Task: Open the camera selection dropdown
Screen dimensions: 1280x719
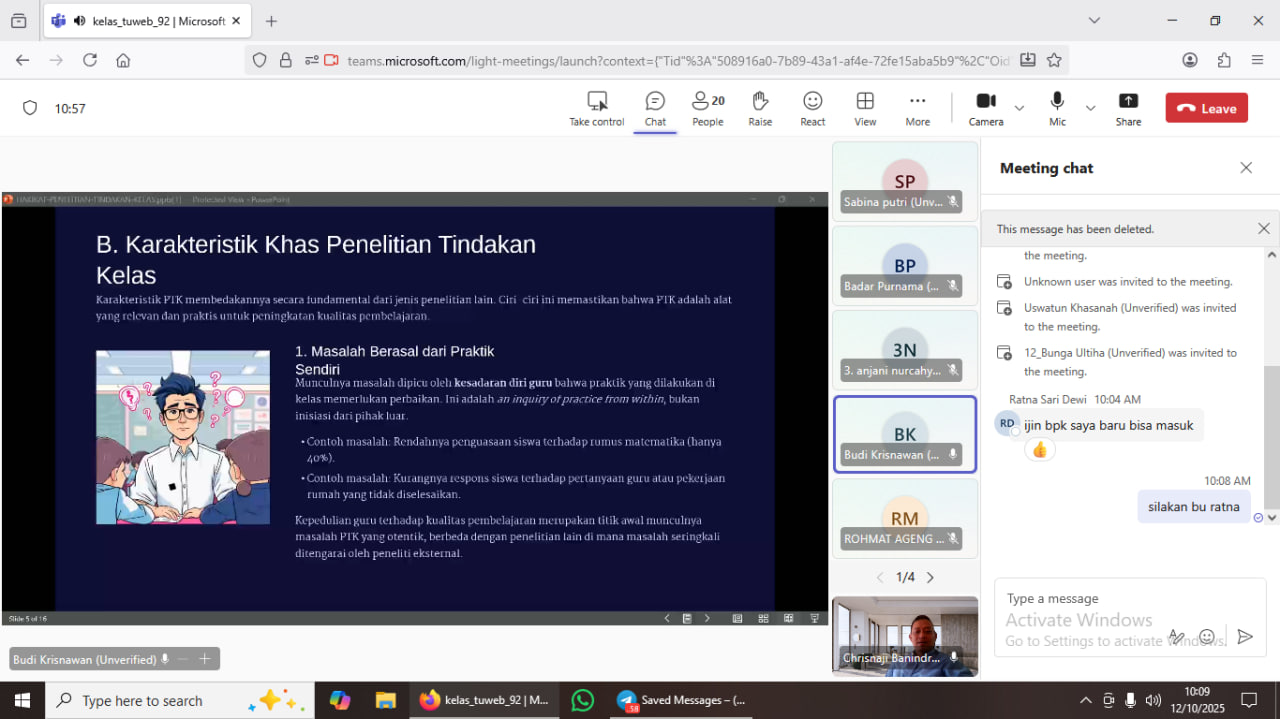Action: point(1019,107)
